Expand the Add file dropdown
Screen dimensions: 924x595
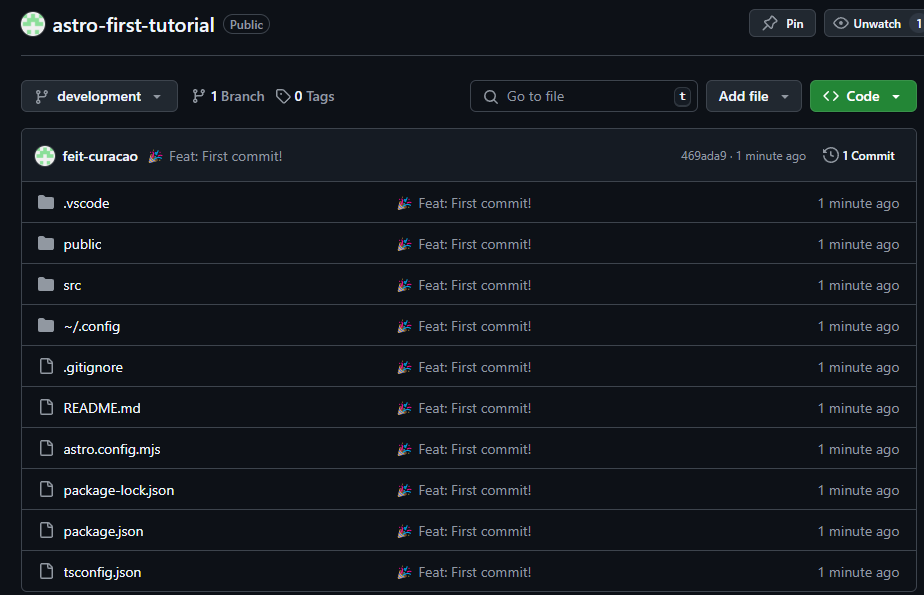pos(753,96)
